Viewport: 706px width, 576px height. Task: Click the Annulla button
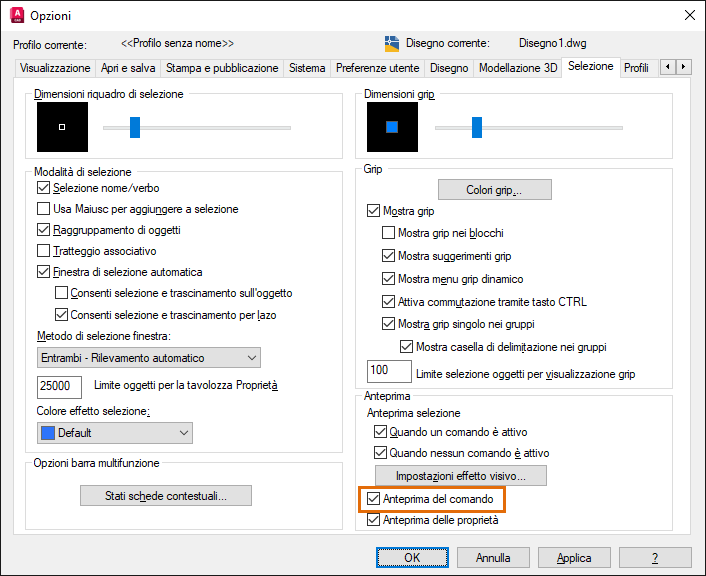493,558
